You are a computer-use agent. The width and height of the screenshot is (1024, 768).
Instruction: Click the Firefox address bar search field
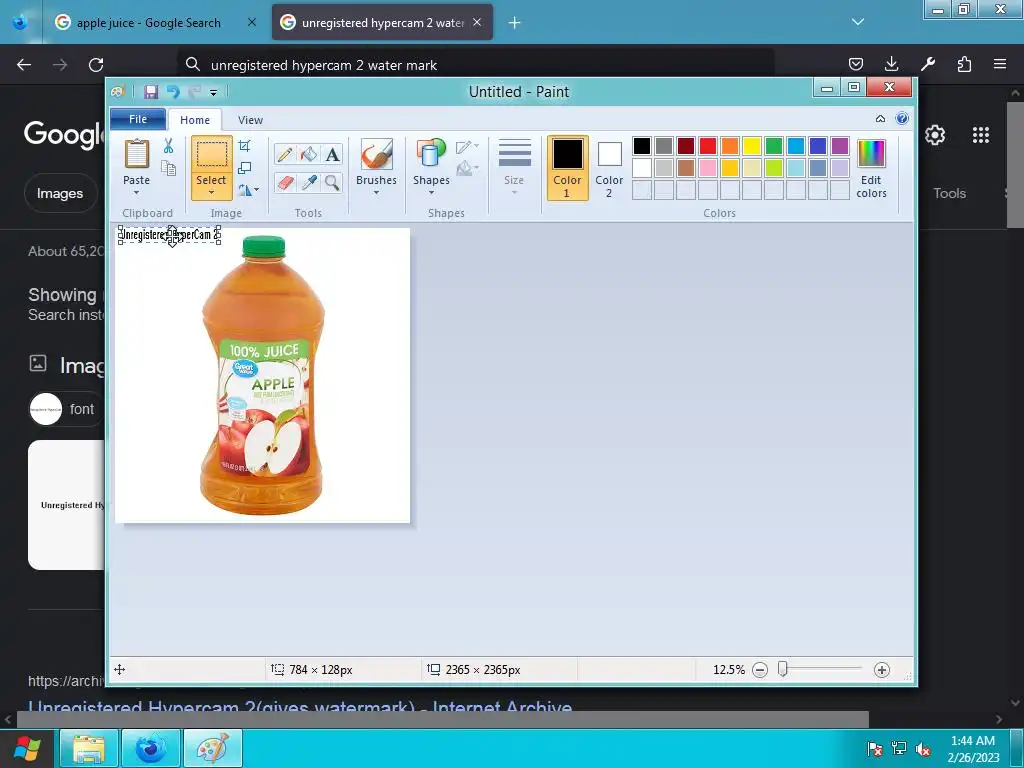click(x=475, y=65)
